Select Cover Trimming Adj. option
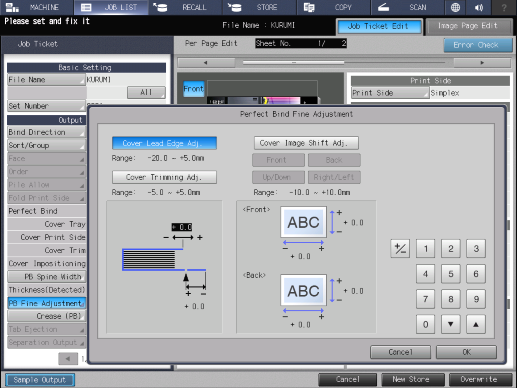 point(164,177)
